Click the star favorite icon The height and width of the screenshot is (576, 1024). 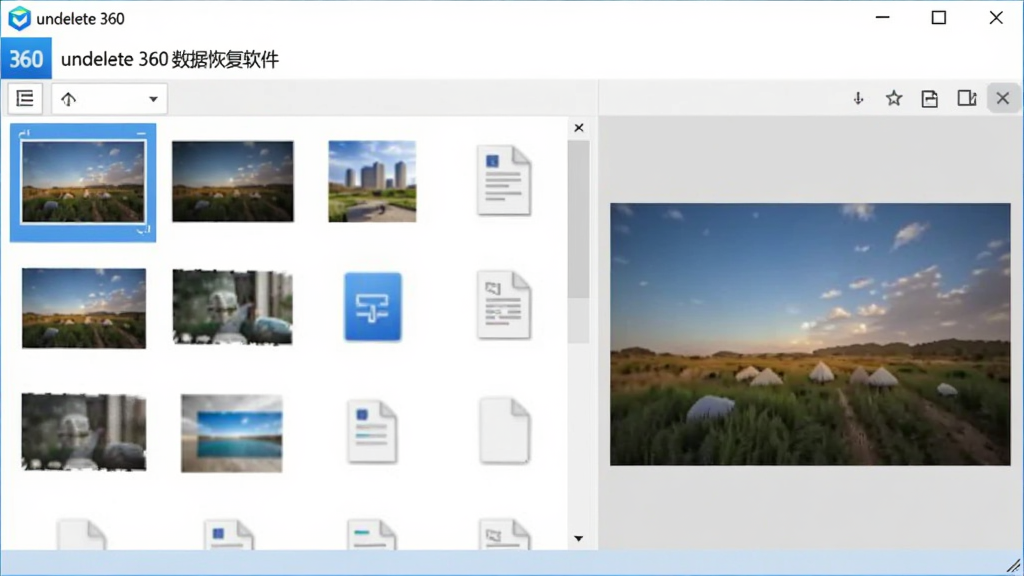pos(893,99)
